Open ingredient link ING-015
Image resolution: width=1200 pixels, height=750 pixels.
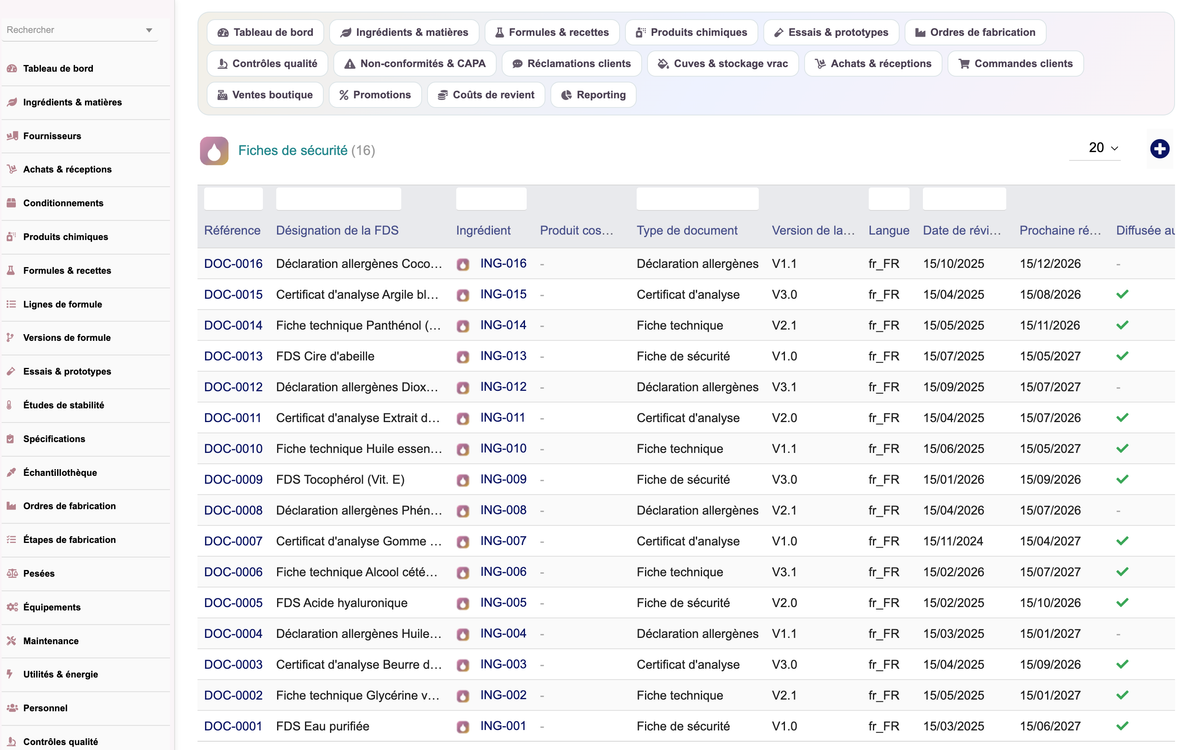pyautogui.click(x=503, y=294)
